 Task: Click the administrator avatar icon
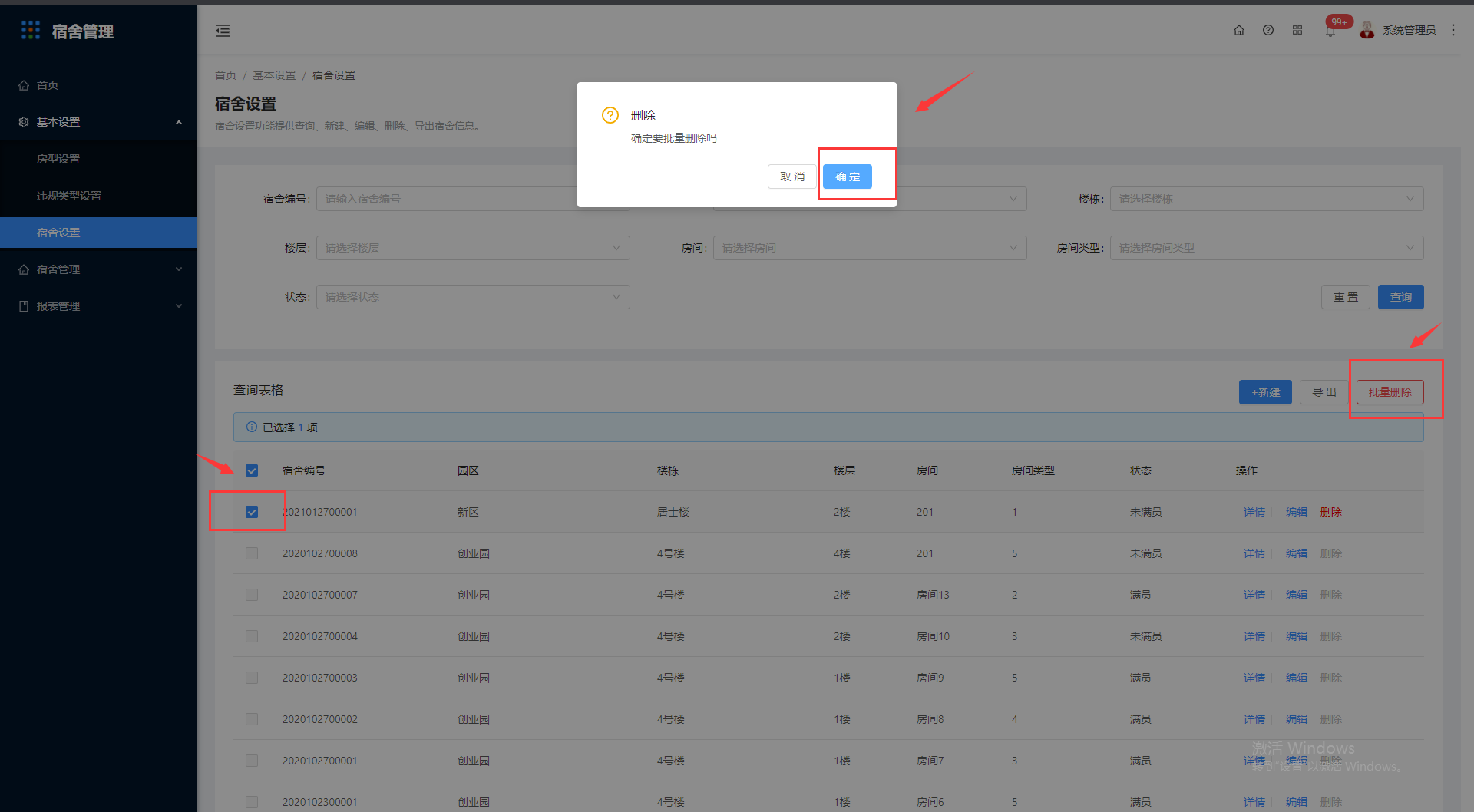tap(1367, 30)
